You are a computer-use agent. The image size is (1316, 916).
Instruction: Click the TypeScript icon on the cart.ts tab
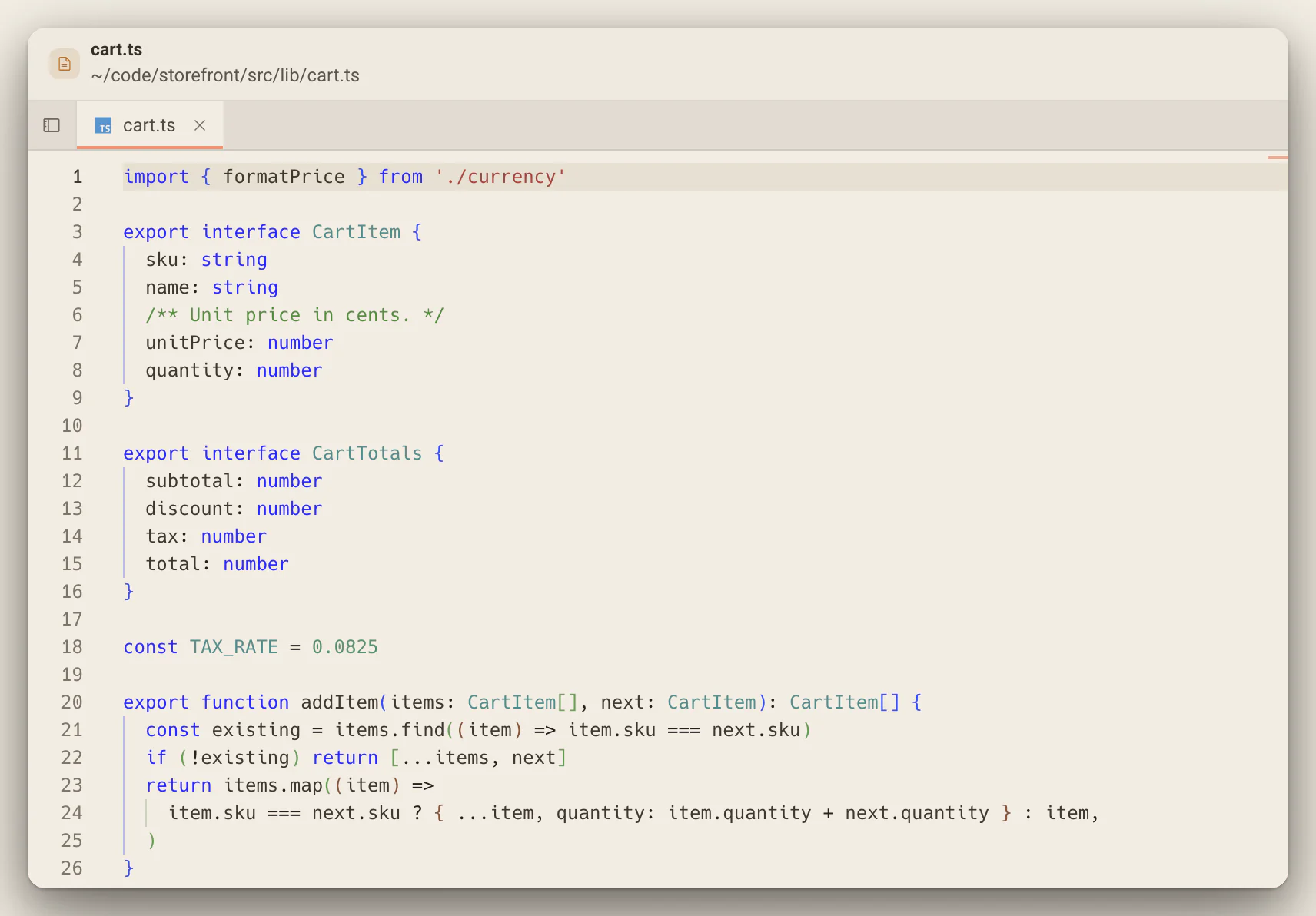tap(103, 125)
